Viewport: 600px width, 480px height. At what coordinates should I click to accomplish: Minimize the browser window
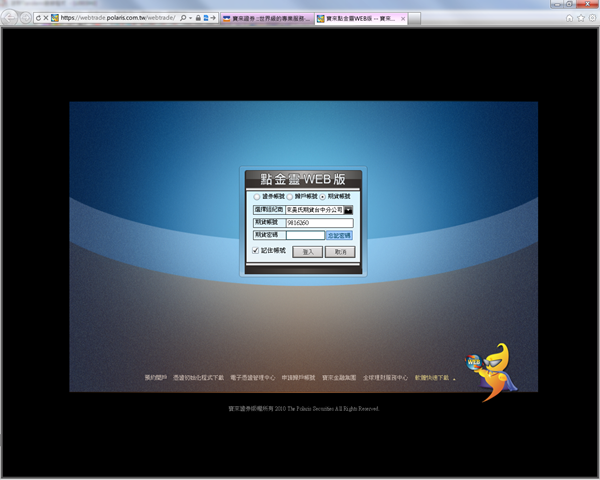pyautogui.click(x=557, y=4)
